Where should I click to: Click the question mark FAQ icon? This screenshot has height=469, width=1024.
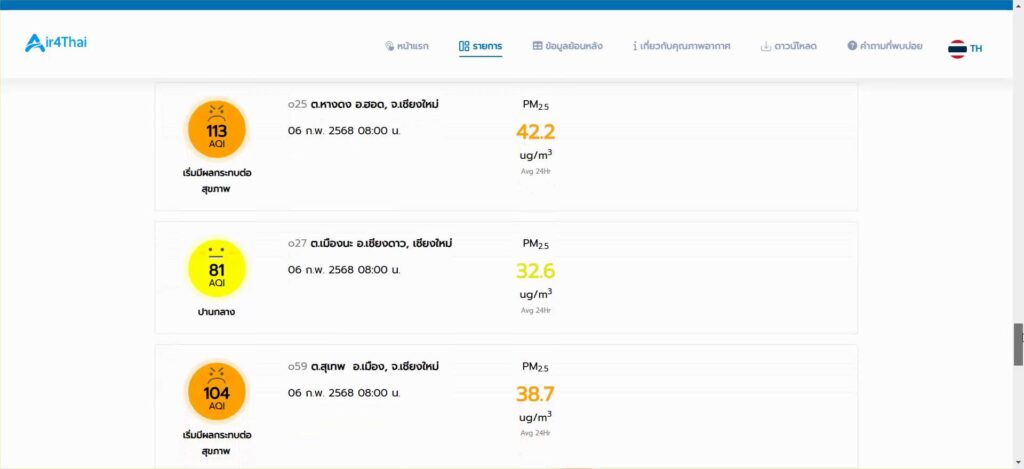(852, 46)
